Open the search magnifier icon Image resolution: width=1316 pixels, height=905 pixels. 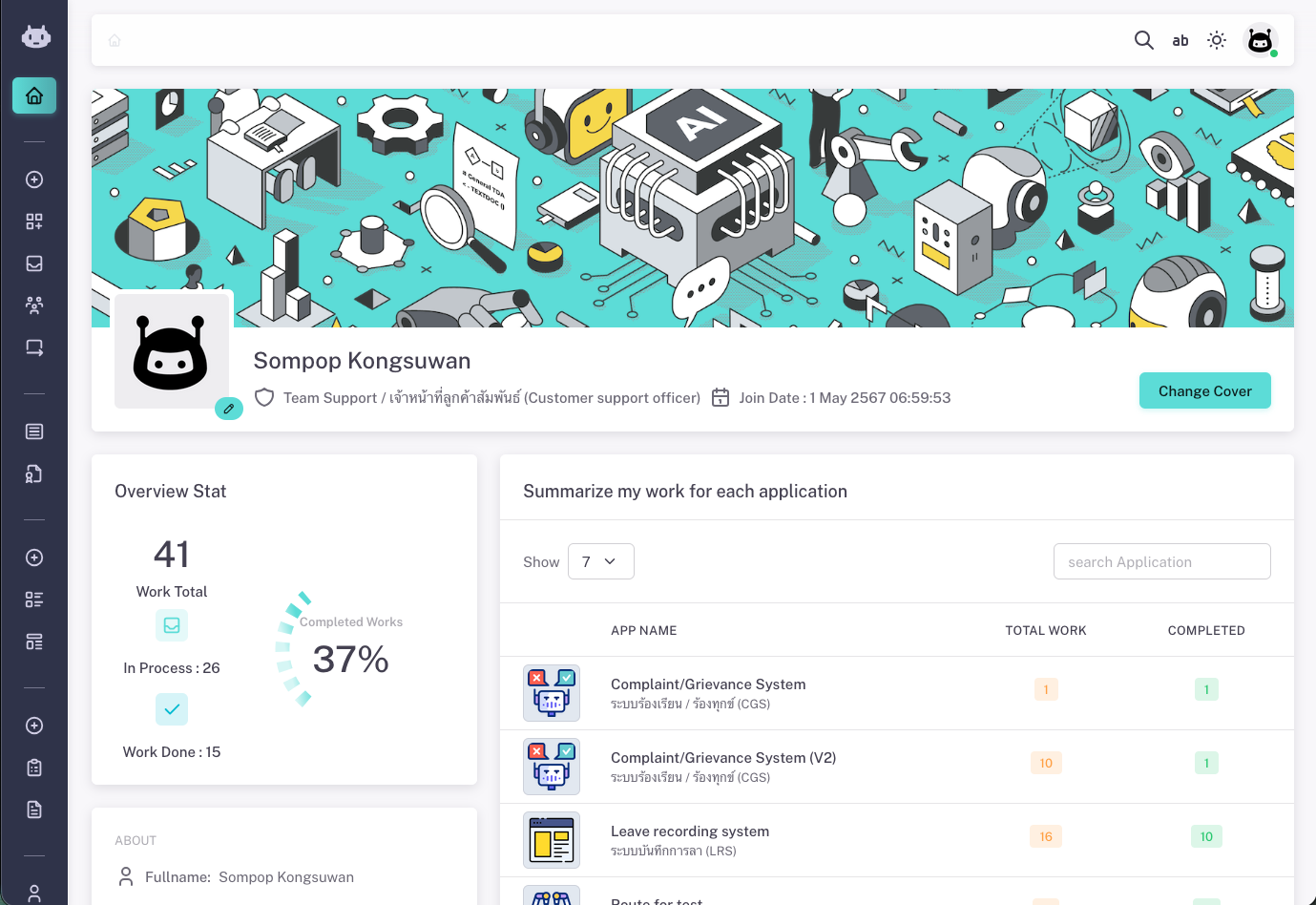tap(1143, 40)
